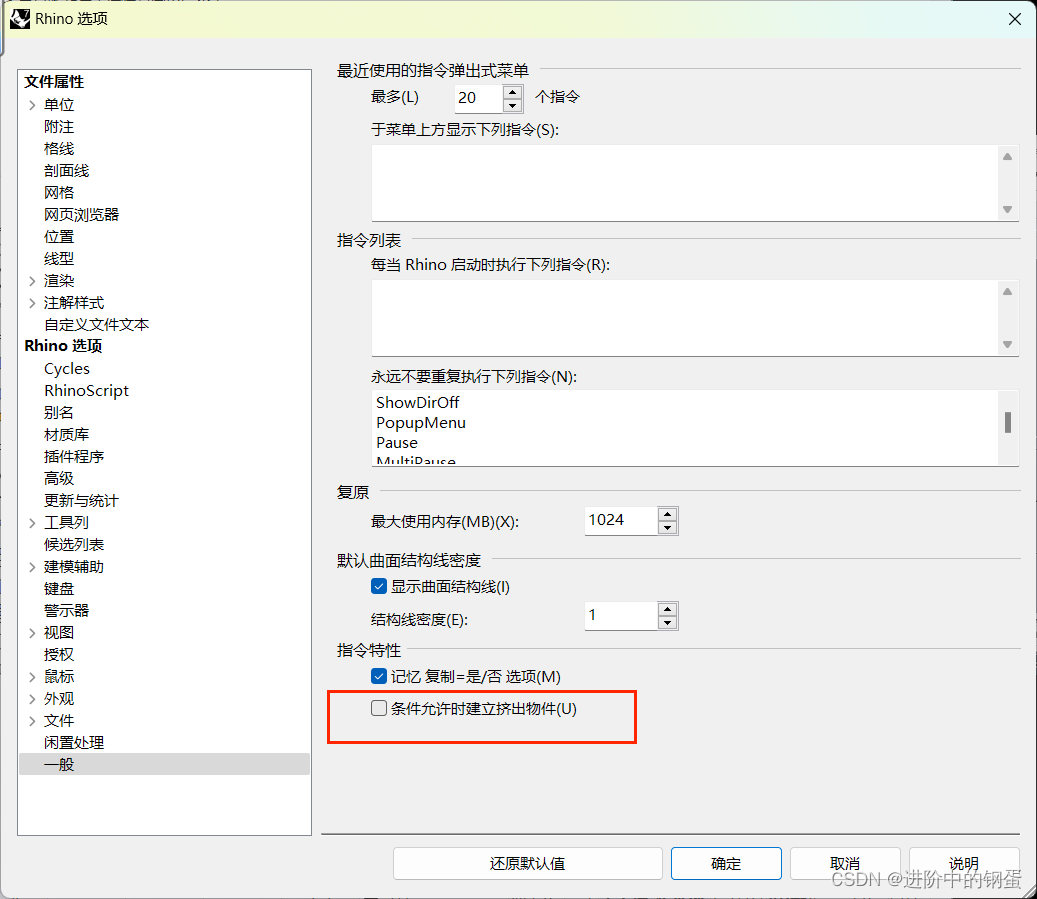Screen dimensions: 1037x899
Task: Expand the 单位 tree node
Action: pyautogui.click(x=32, y=105)
